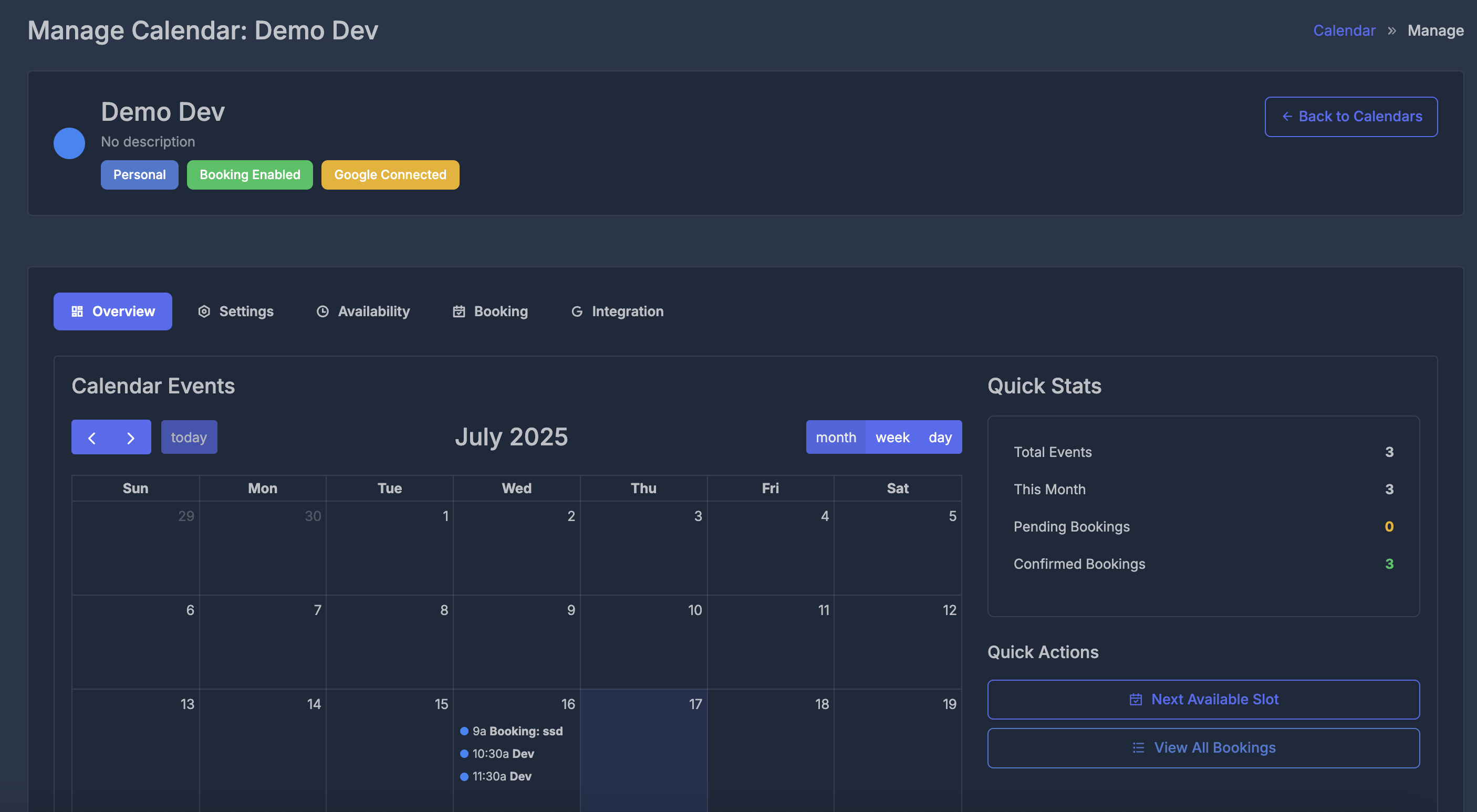Select day calendar view
The image size is (1477, 812).
[940, 438]
